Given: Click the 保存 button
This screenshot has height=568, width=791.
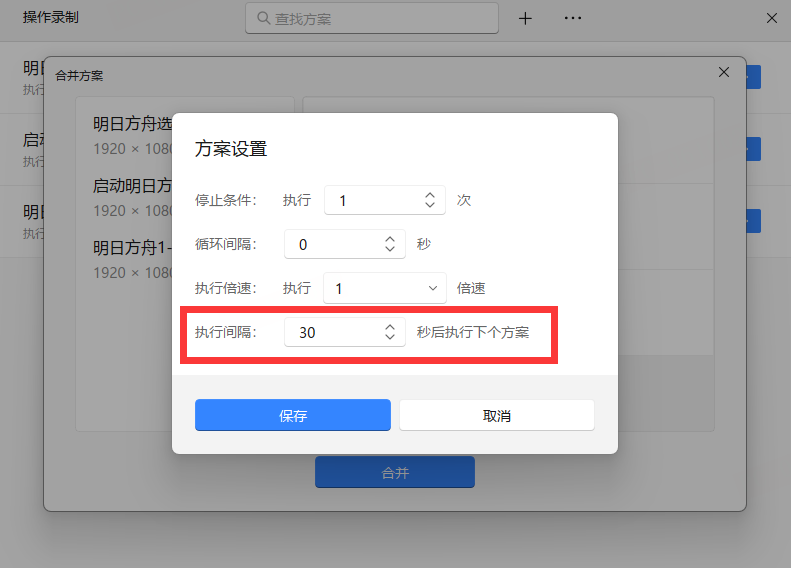Looking at the screenshot, I should point(292,415).
